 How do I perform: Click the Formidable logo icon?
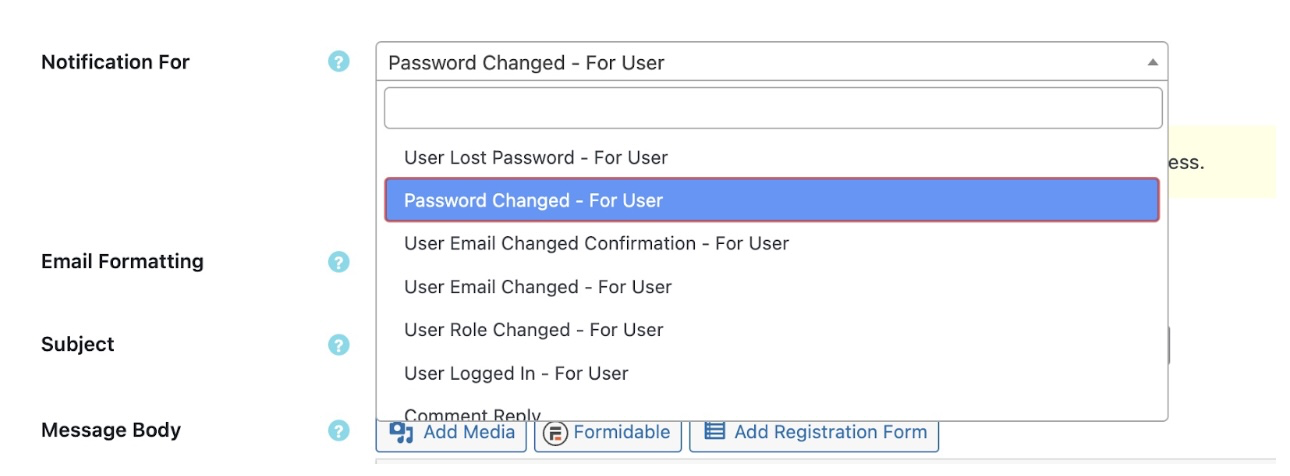click(557, 433)
